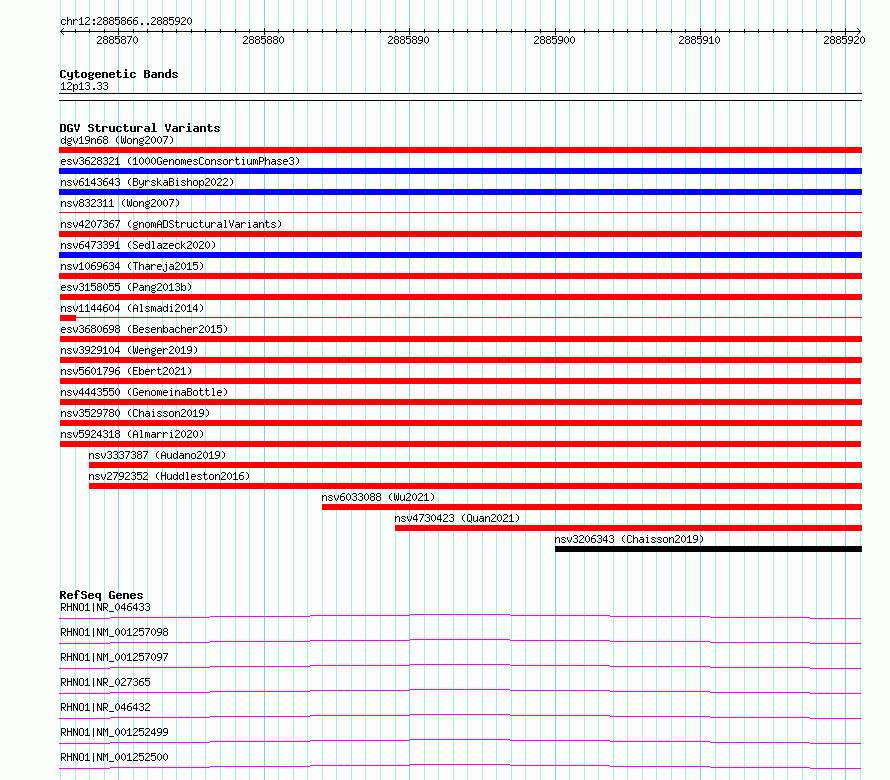This screenshot has height=780, width=890.
Task: Click esv3158055 (Pang2013b) label
Action: [x=126, y=287]
